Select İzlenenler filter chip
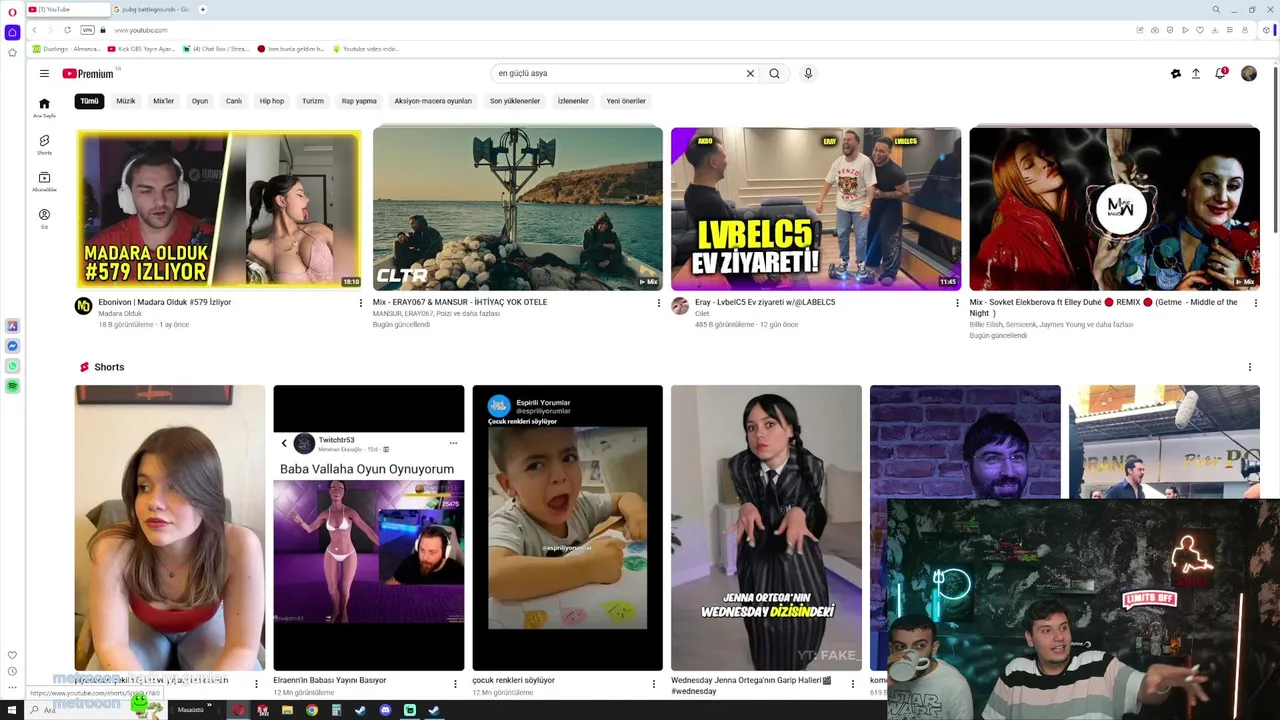The width and height of the screenshot is (1280, 720). 573,101
